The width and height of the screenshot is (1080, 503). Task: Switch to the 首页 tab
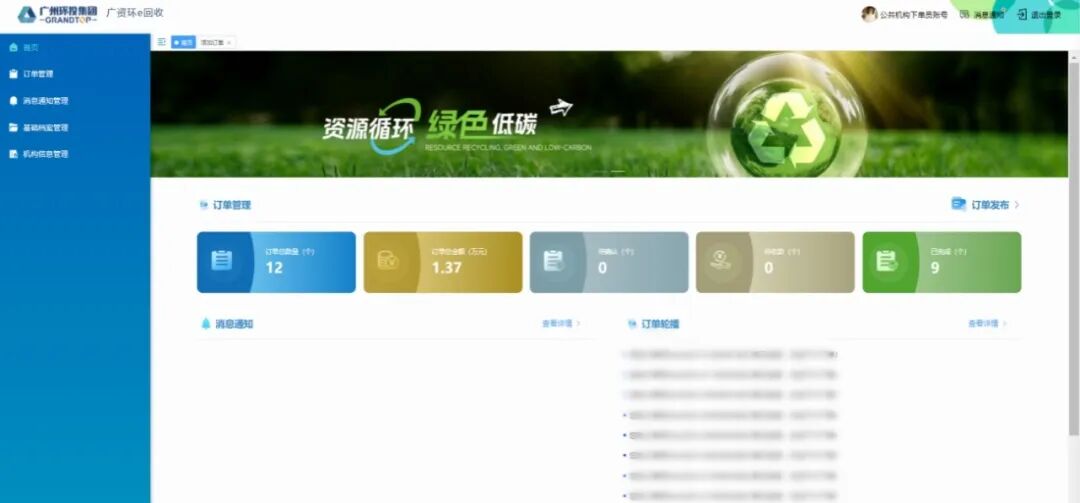click(183, 42)
